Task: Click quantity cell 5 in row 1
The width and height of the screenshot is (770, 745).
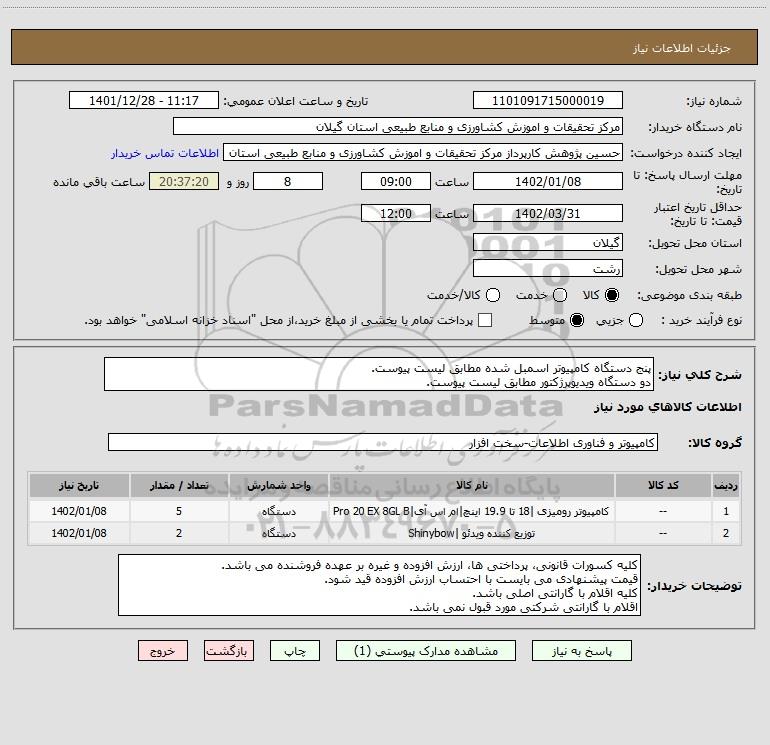Action: point(179,511)
